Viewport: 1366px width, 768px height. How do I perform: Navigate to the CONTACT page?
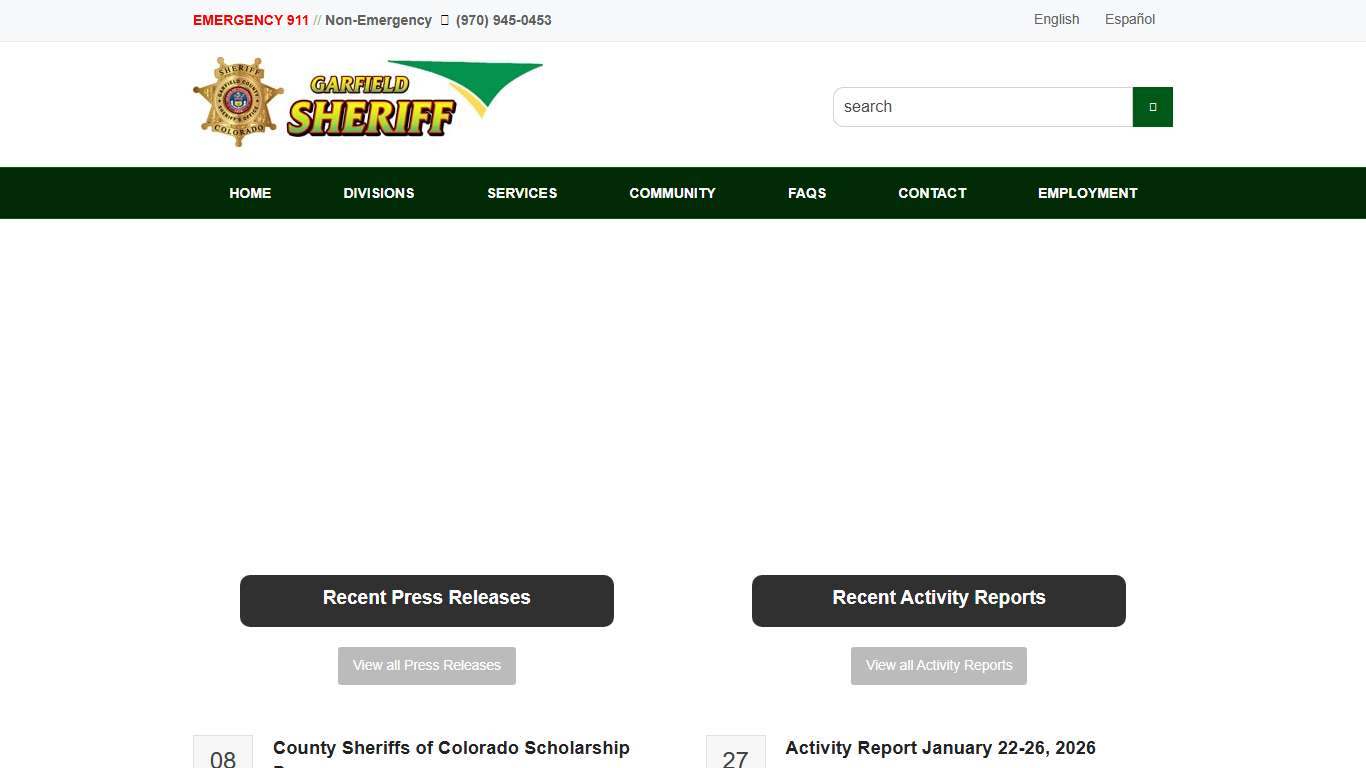pos(932,193)
